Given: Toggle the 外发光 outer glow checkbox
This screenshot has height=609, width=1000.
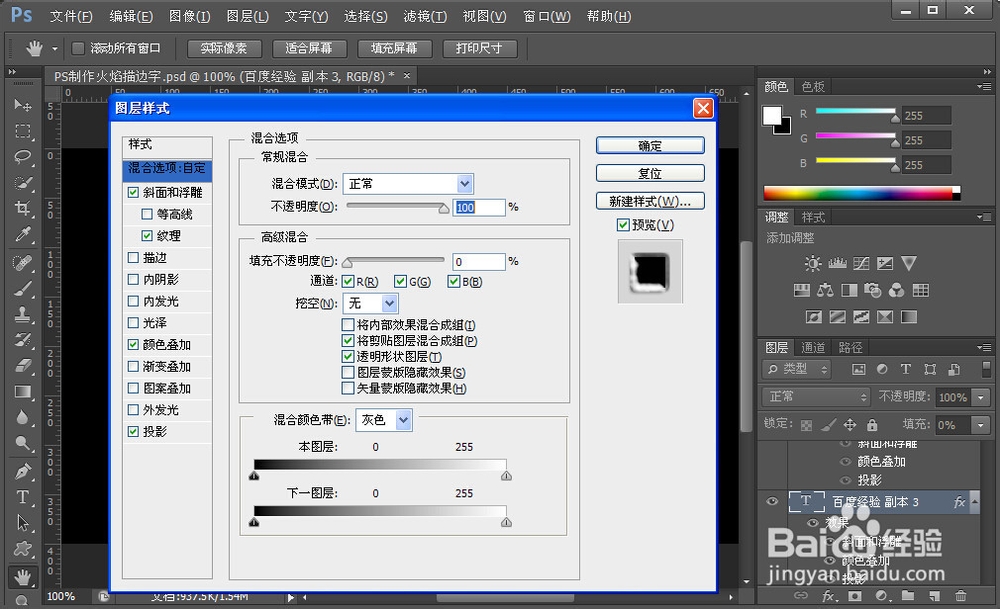Looking at the screenshot, I should [x=133, y=409].
